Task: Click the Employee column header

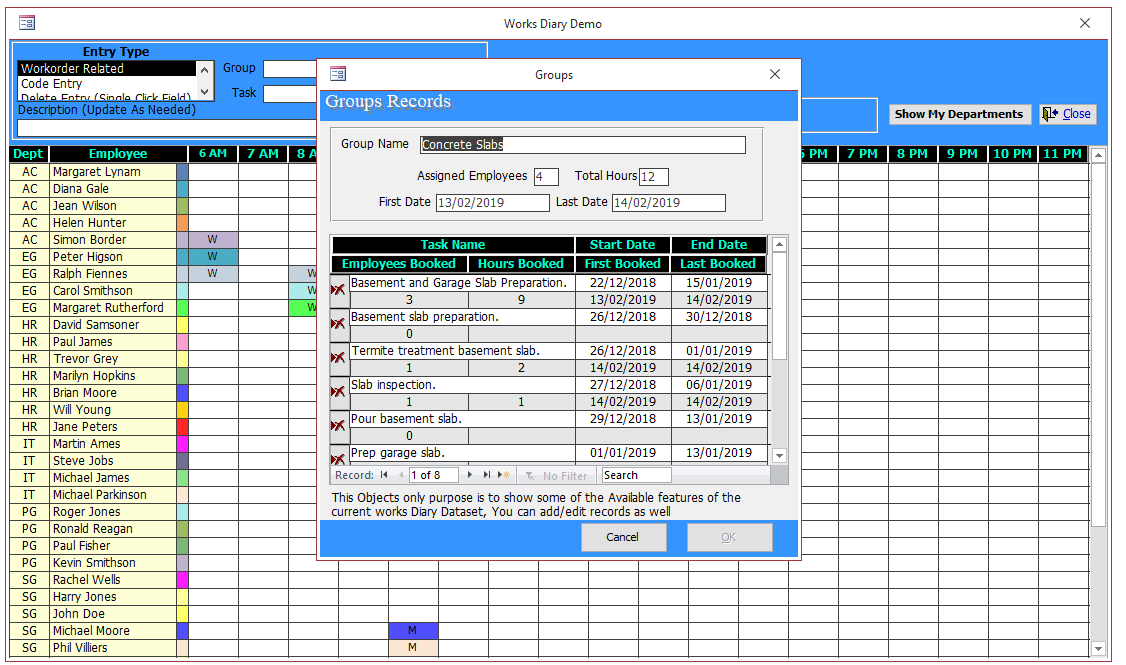Action: pyautogui.click(x=118, y=154)
